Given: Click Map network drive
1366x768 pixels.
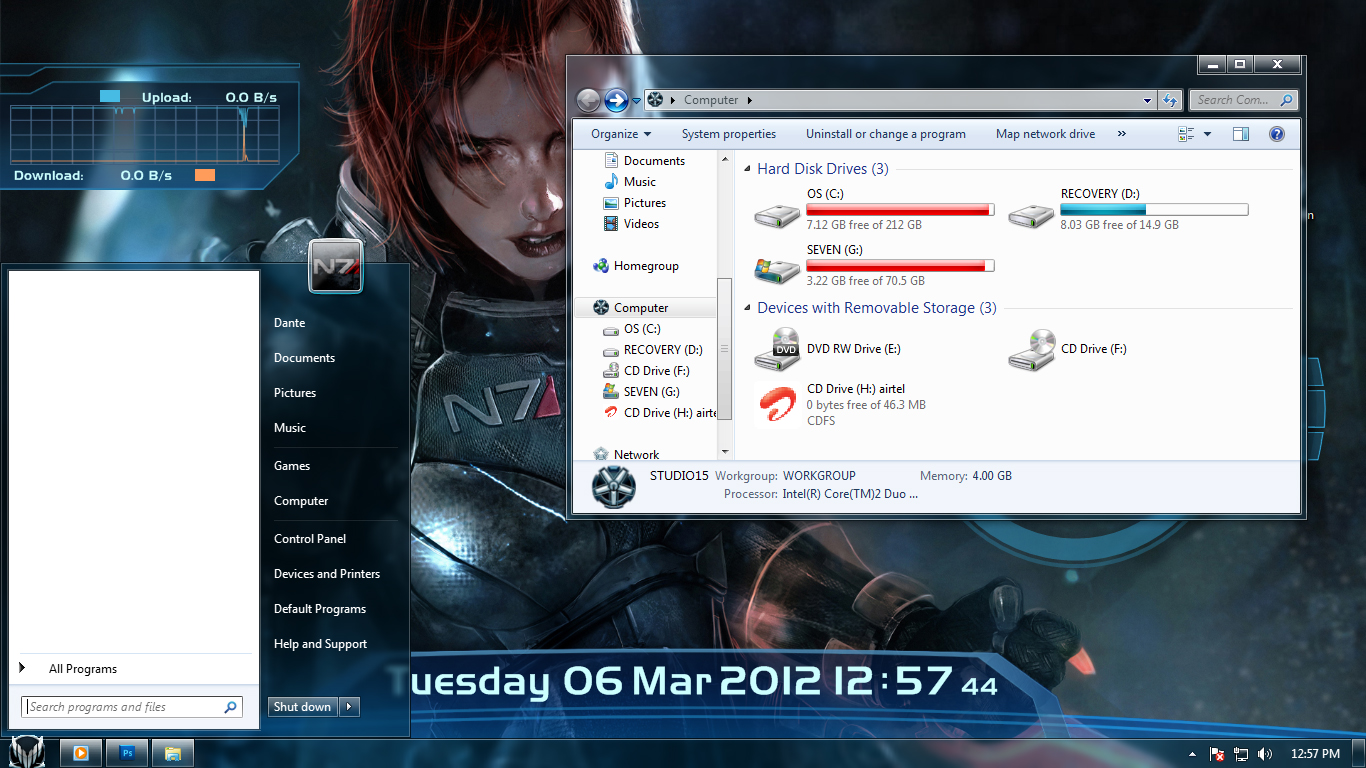Looking at the screenshot, I should click(x=1045, y=134).
